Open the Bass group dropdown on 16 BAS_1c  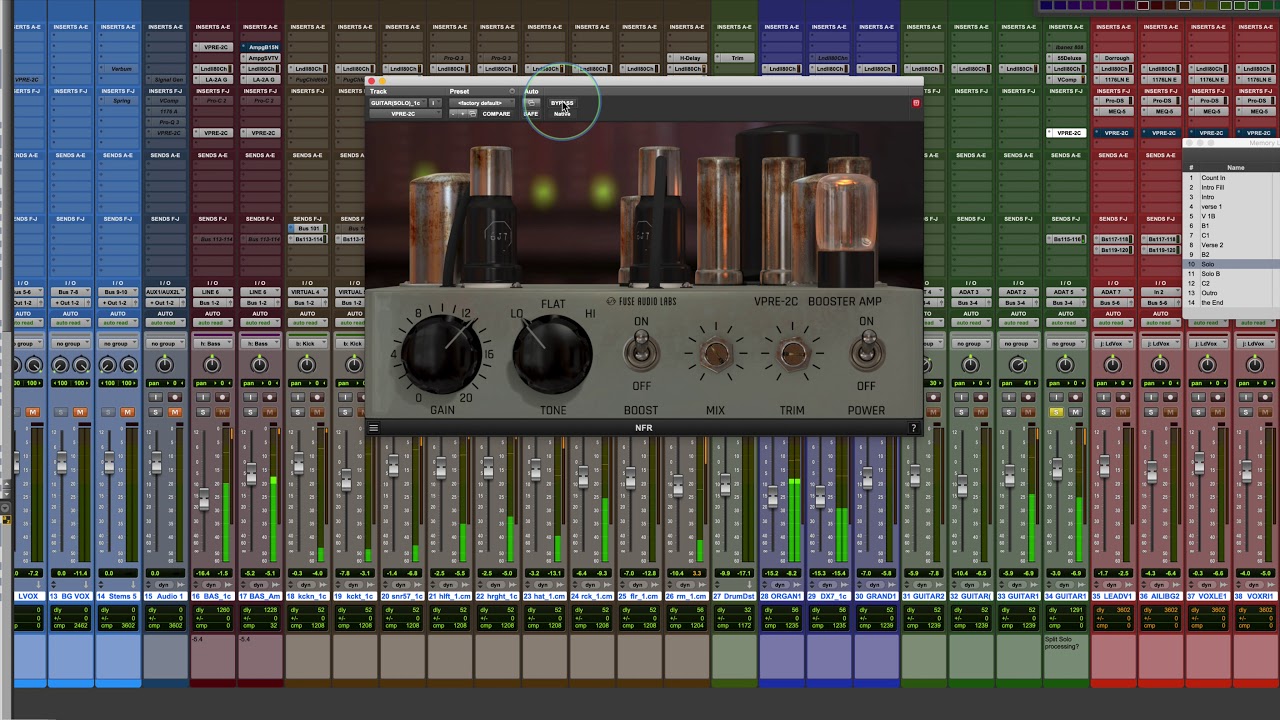(x=213, y=344)
